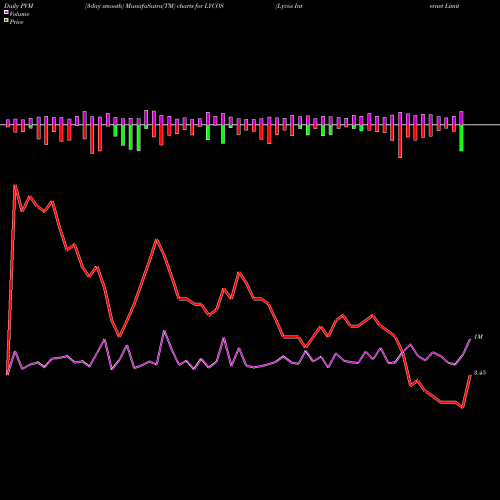
Task: Click the 'Daily PVM' title text
Action: pos(19,6)
